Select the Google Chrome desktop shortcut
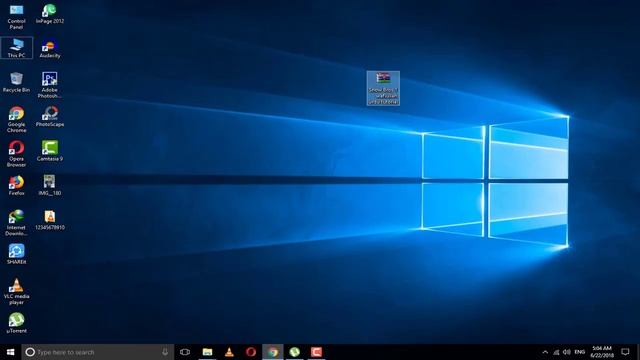The image size is (640, 360). coord(16,119)
